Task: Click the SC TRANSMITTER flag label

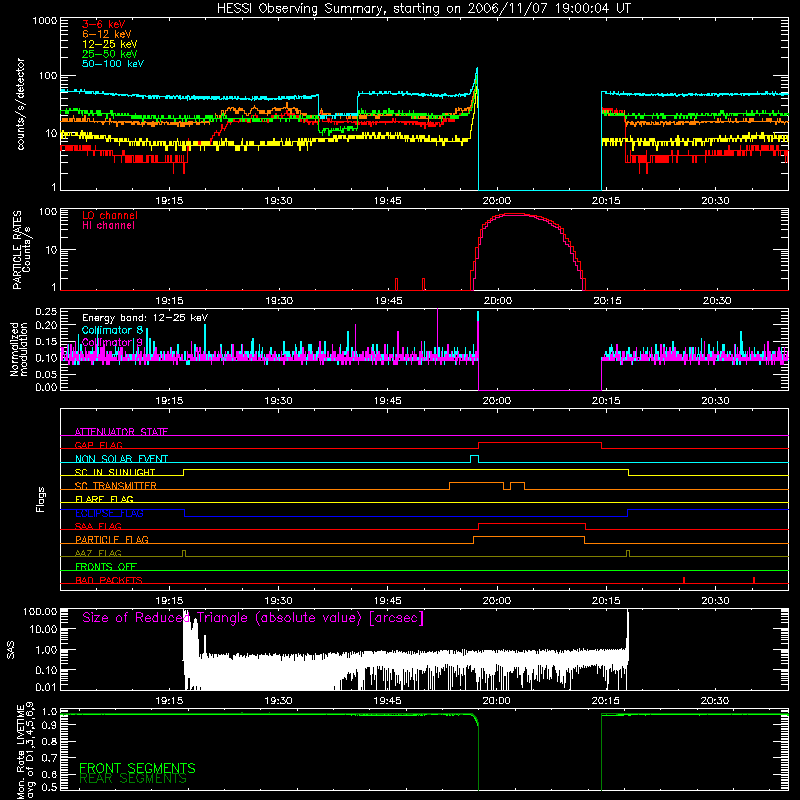Action: (116, 486)
